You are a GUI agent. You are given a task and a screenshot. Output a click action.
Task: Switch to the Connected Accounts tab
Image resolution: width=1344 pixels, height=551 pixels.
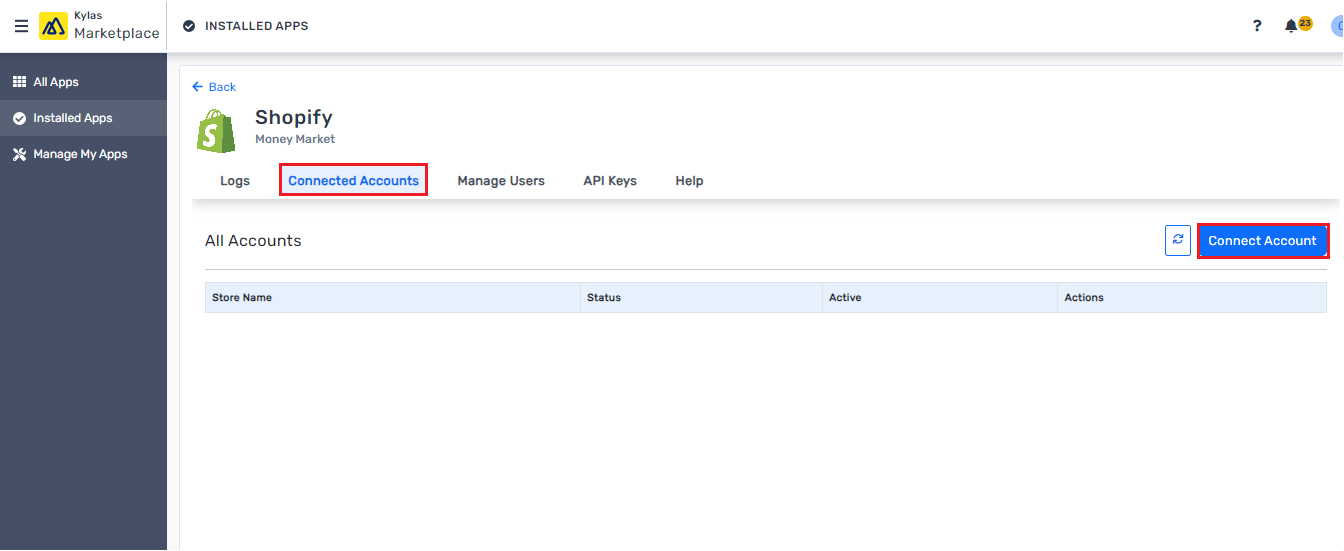click(x=353, y=181)
